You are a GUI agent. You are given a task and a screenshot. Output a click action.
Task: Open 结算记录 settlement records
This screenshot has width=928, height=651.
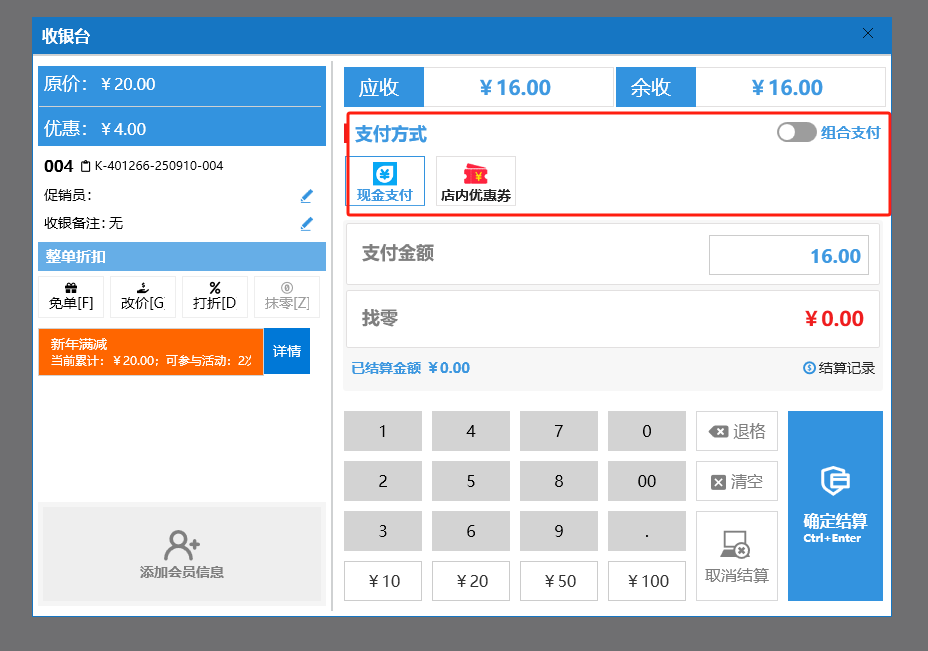pos(839,368)
